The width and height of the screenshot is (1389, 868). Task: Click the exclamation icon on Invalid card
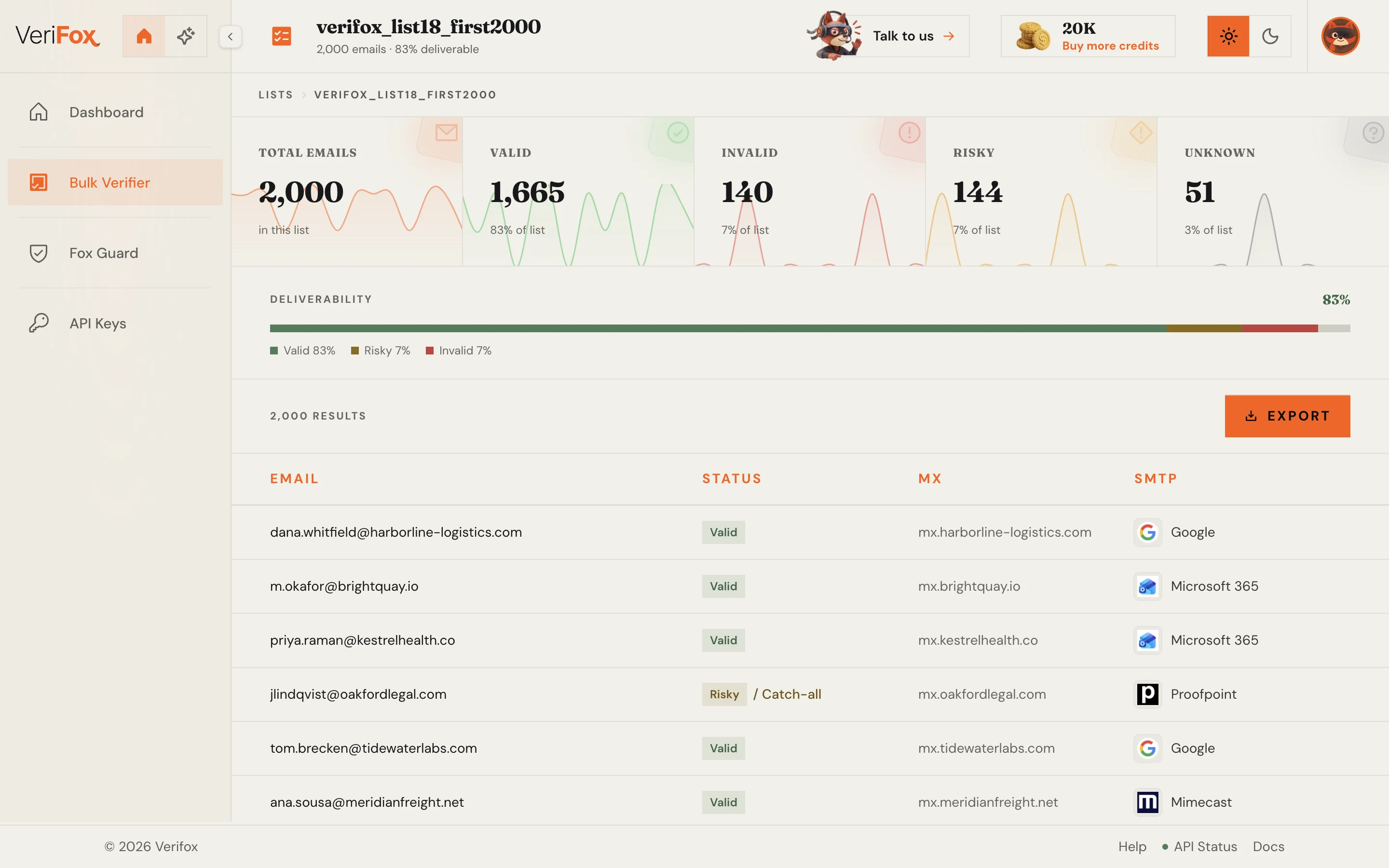click(909, 133)
